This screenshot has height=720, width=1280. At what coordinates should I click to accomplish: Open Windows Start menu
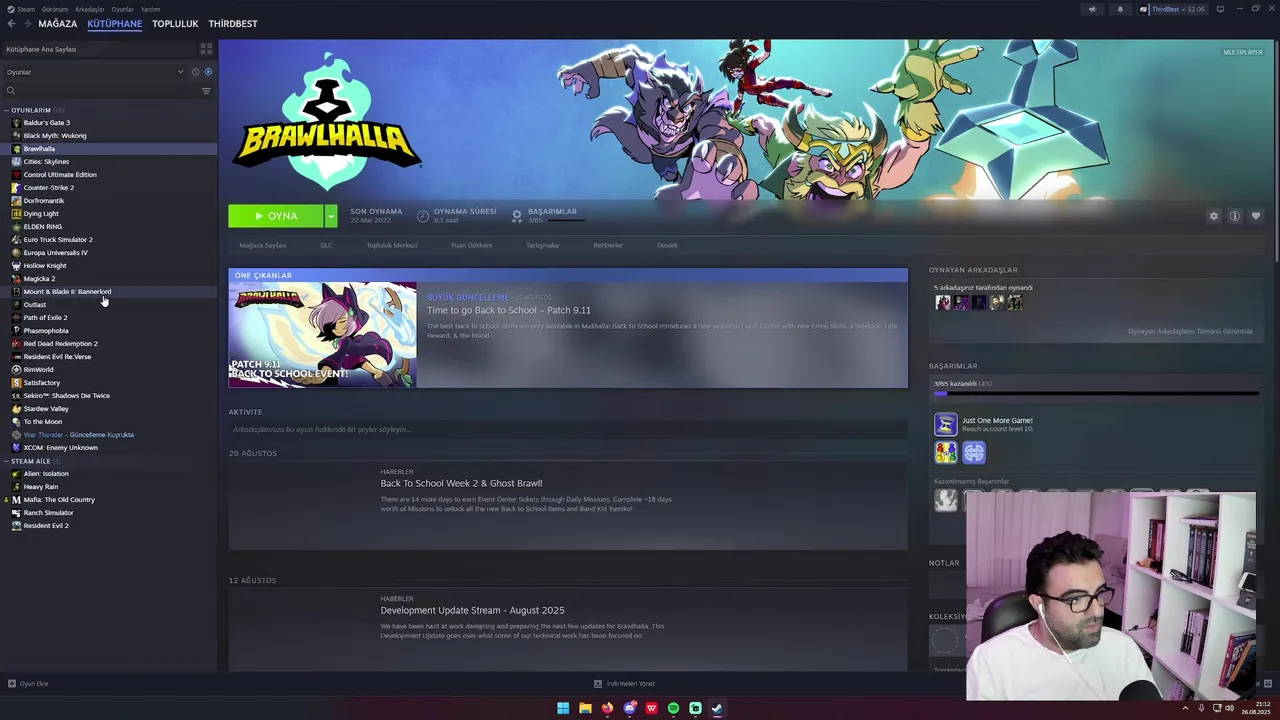563,708
